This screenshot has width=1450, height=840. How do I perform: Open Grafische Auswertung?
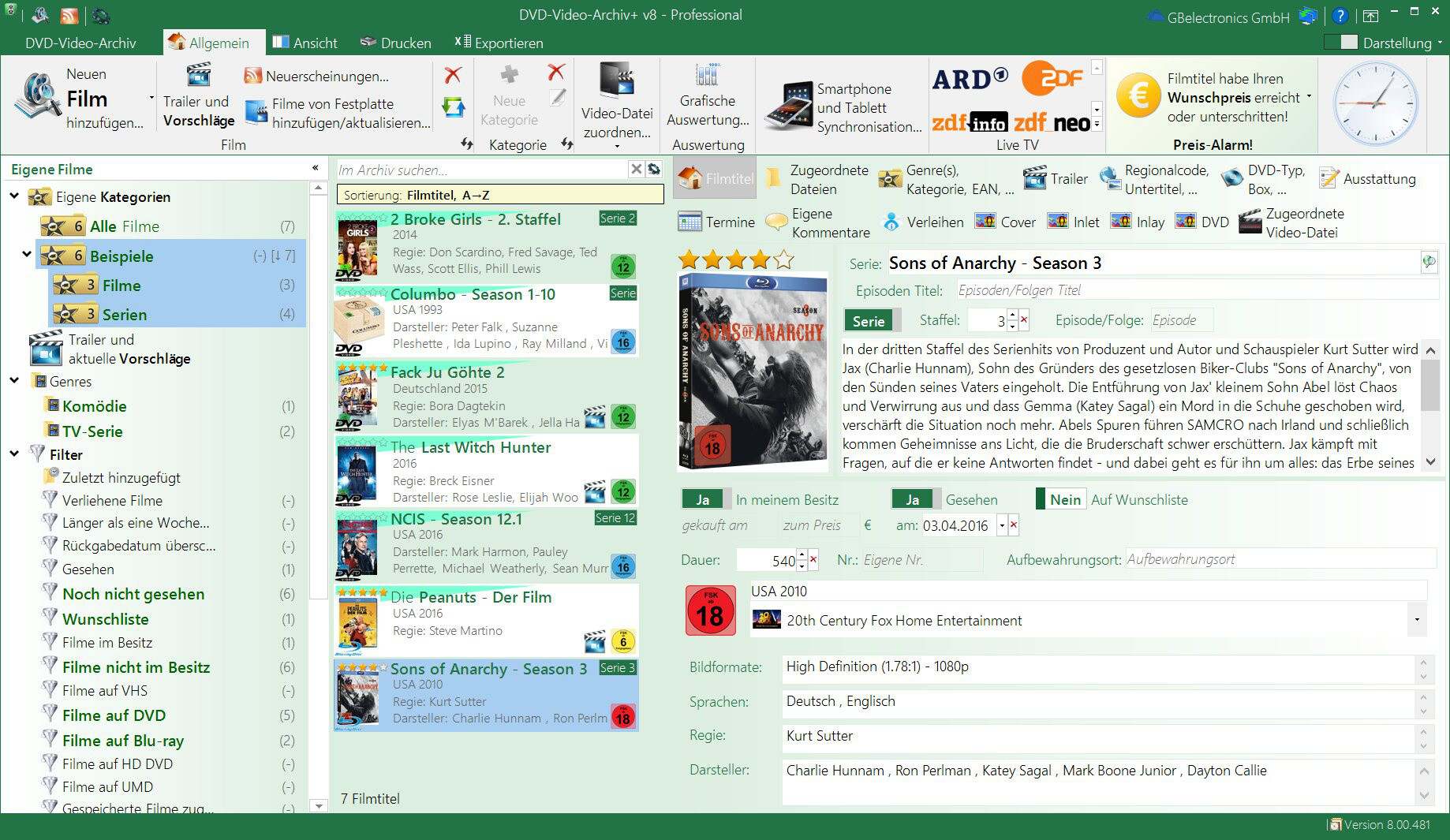tap(706, 99)
